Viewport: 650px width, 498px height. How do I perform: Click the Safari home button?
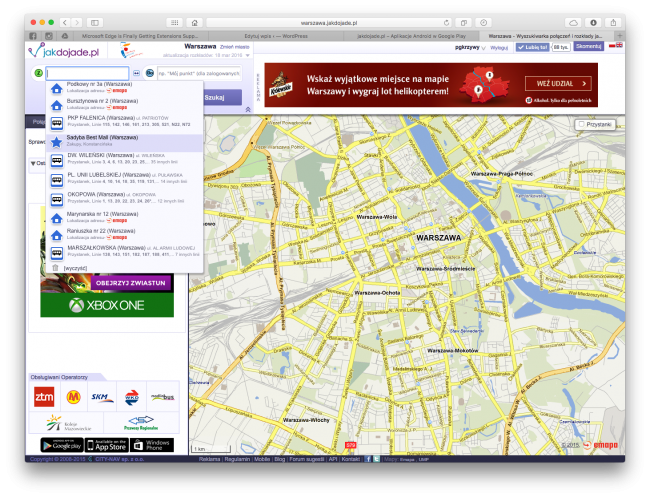pyautogui.click(x=194, y=22)
